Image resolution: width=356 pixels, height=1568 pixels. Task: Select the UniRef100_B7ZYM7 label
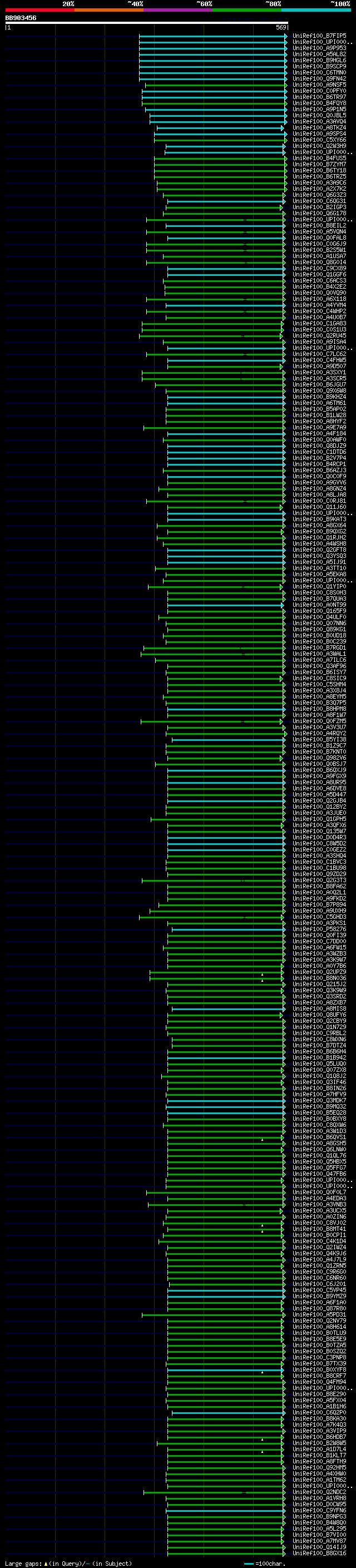pos(319,164)
